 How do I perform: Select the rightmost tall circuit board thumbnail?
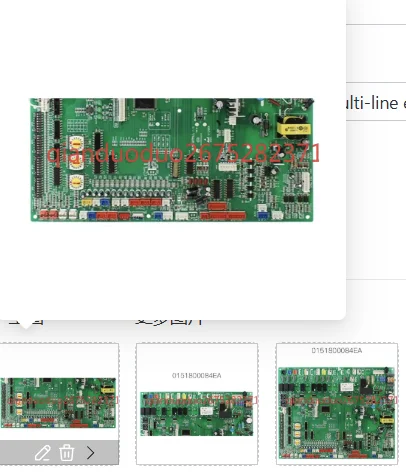[x=337, y=404]
